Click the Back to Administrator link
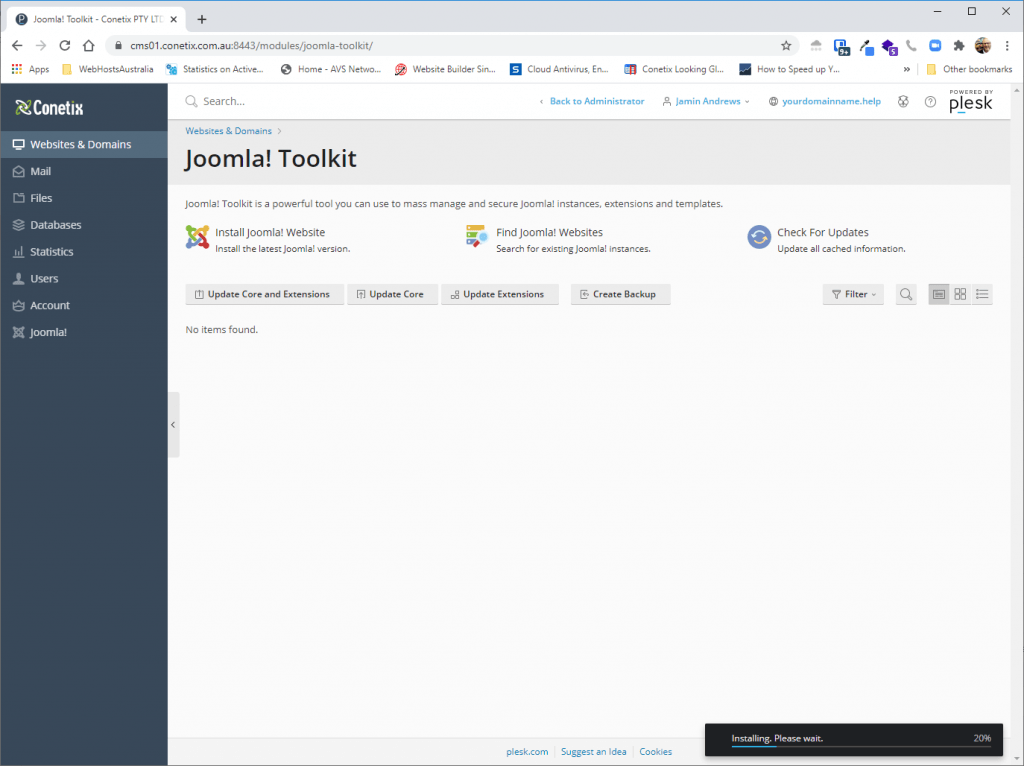 (x=596, y=102)
